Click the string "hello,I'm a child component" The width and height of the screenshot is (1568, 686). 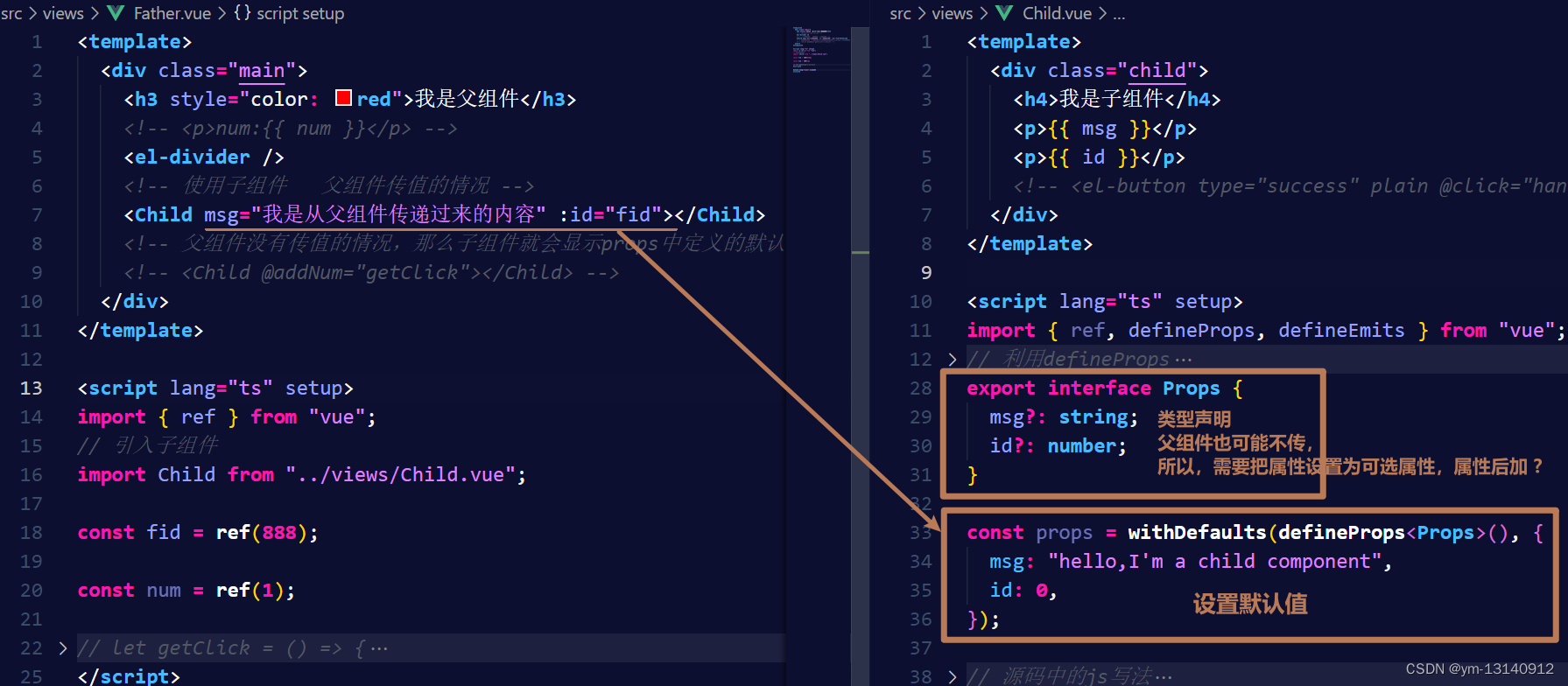coord(1214,562)
